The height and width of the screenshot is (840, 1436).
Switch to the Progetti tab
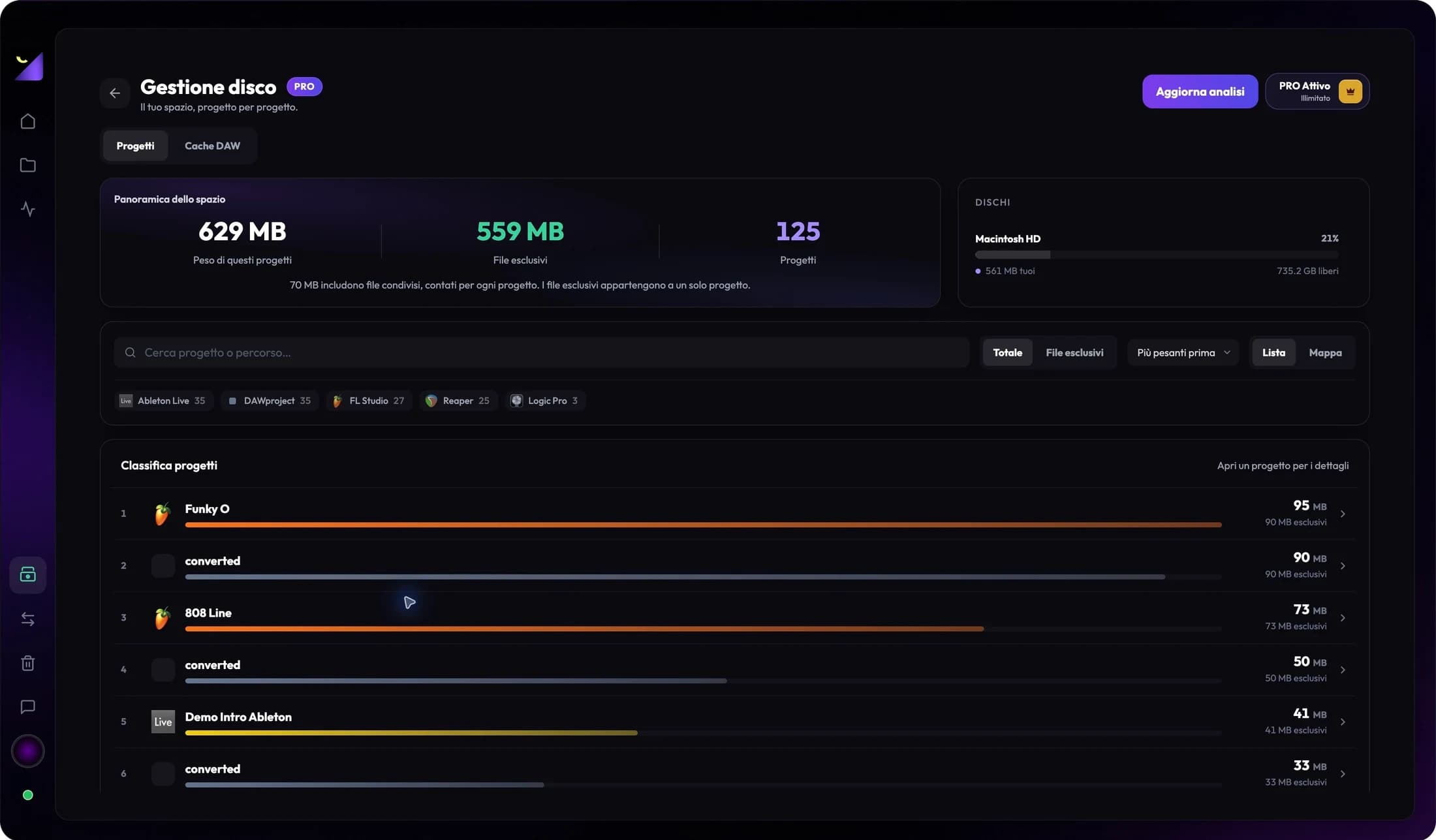pos(135,146)
